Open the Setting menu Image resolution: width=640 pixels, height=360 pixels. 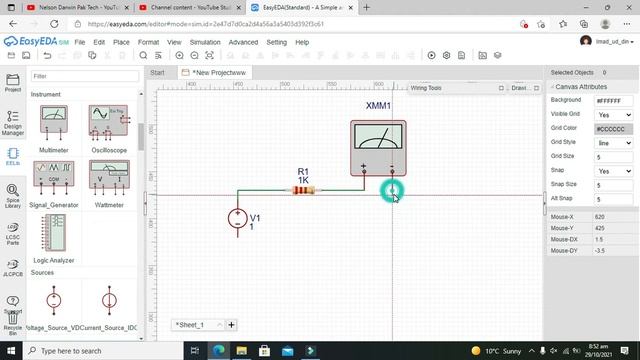(276, 42)
